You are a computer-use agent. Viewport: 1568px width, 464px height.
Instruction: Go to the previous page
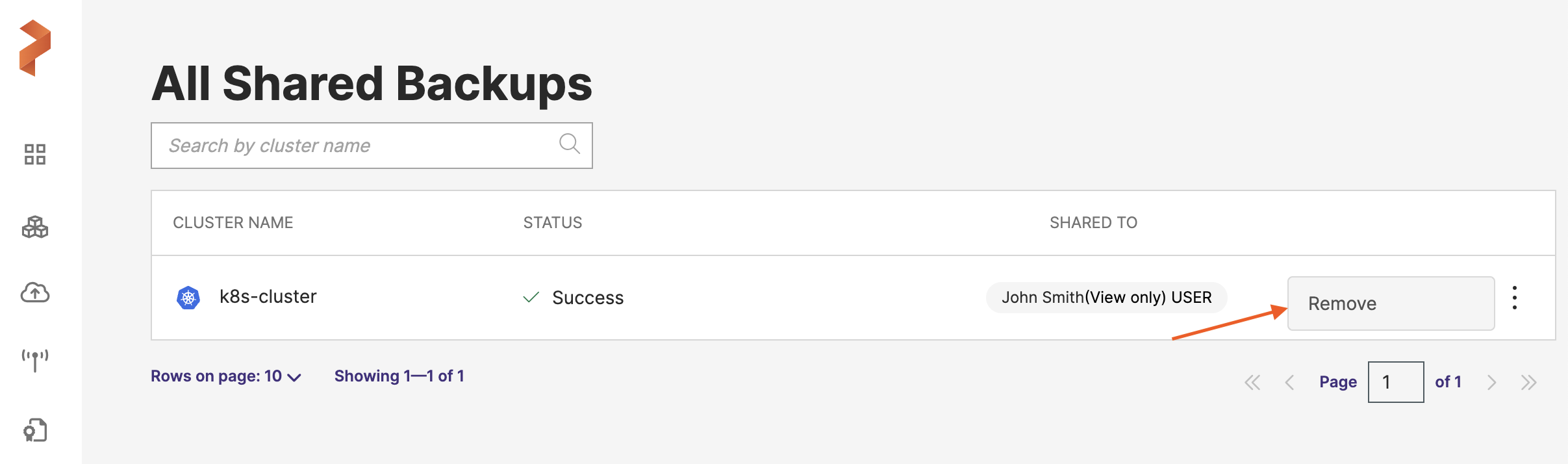click(1289, 382)
